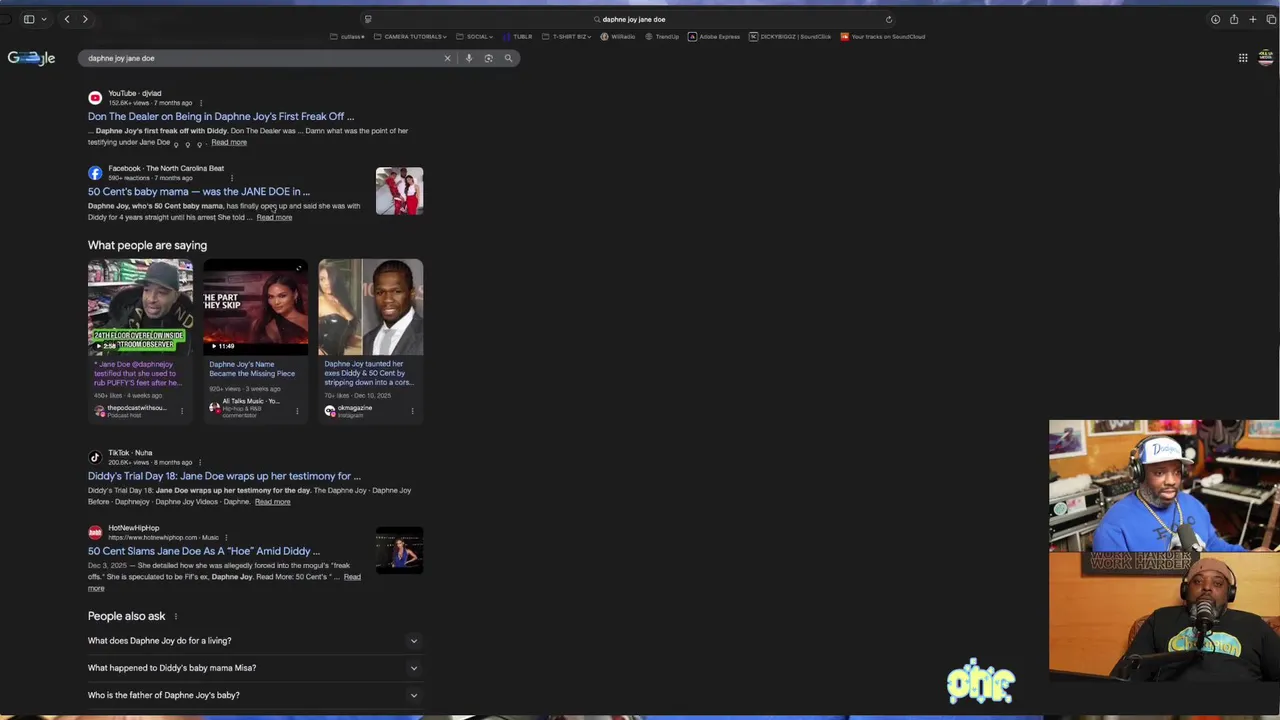Play the All Talks Music video thumbnail

pyautogui.click(x=256, y=307)
